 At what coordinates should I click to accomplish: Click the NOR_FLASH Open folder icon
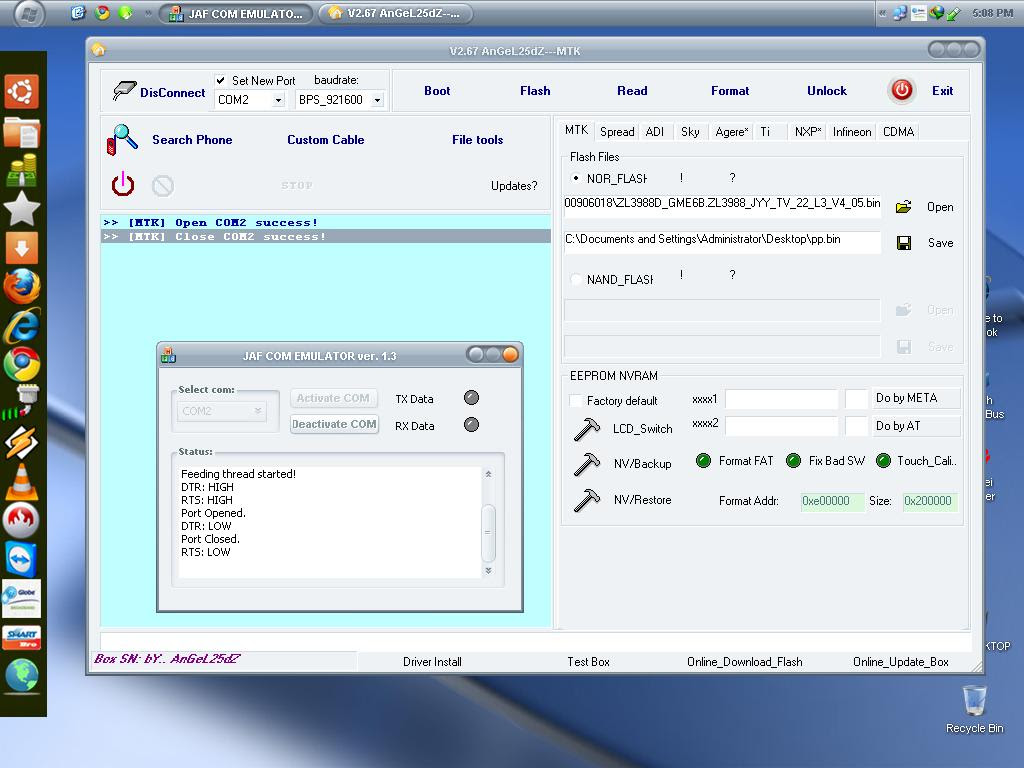click(903, 207)
